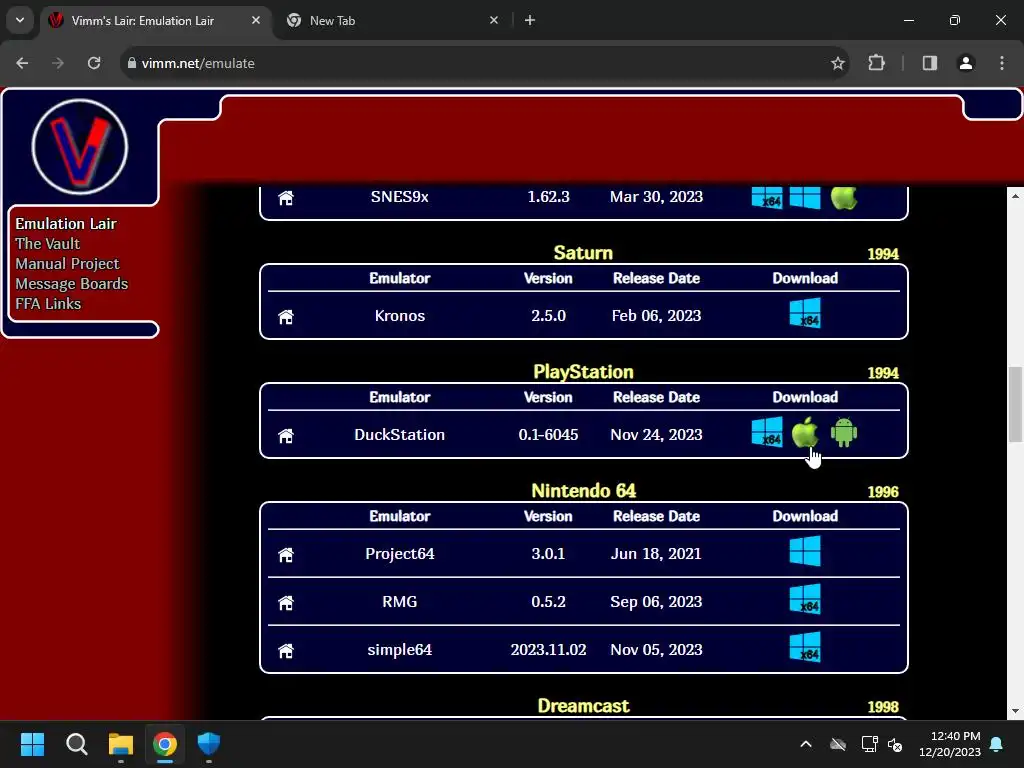Go back to previous page
The height and width of the screenshot is (768, 1024).
point(22,63)
